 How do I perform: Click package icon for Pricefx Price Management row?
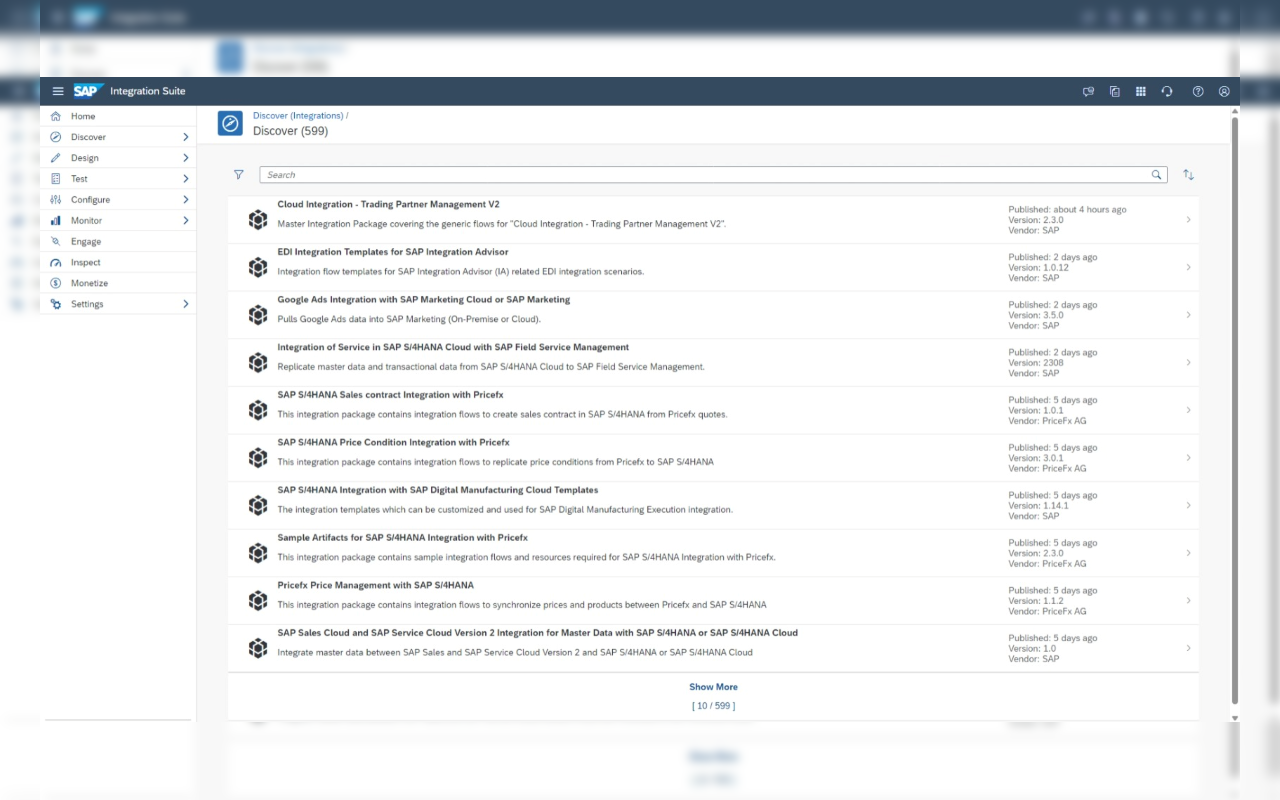(x=258, y=600)
